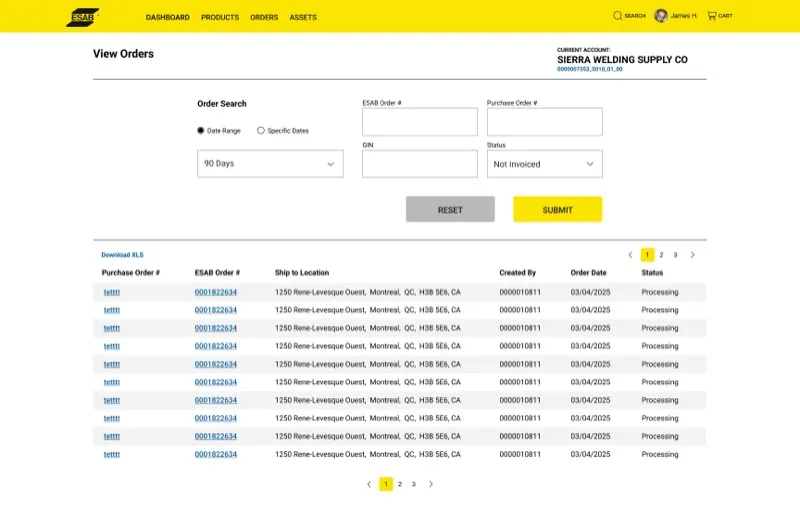Click the account number under Sierra Welding

[x=589, y=69]
